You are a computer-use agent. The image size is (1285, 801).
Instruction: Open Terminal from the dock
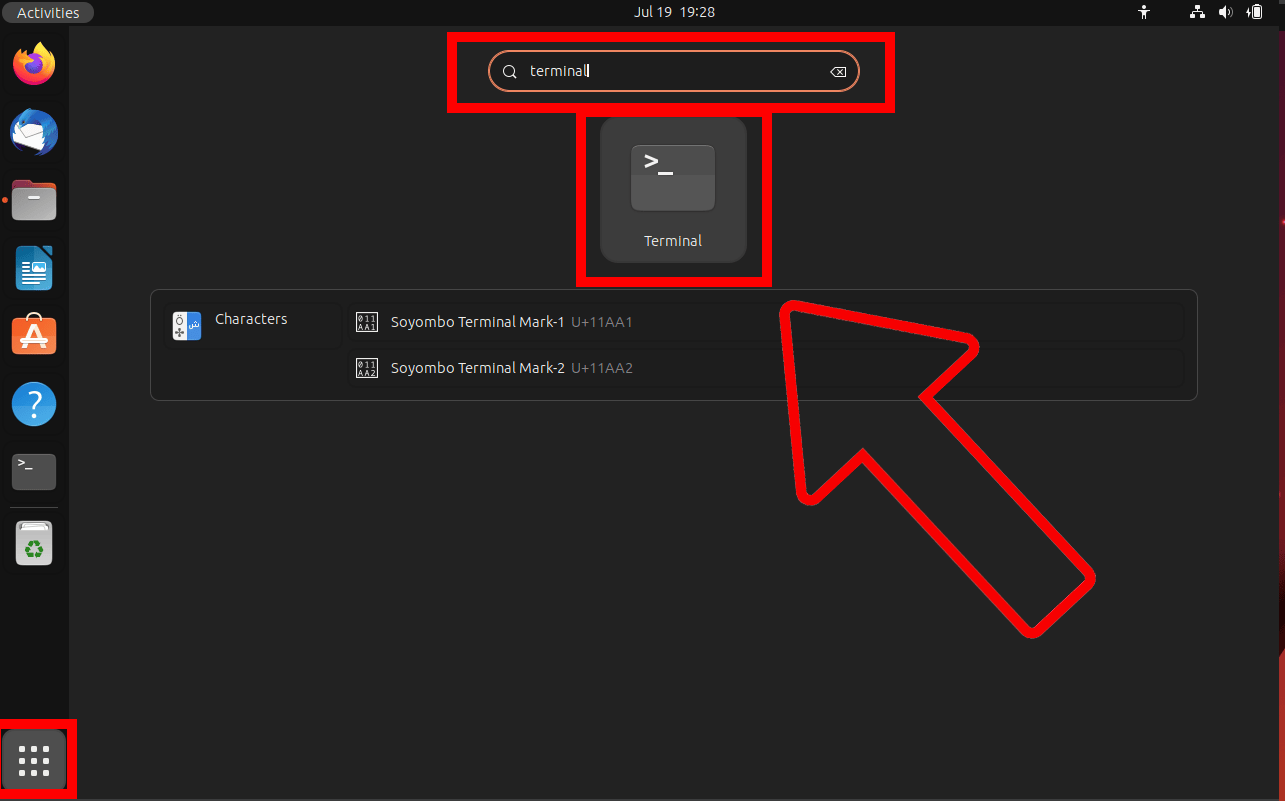33,471
